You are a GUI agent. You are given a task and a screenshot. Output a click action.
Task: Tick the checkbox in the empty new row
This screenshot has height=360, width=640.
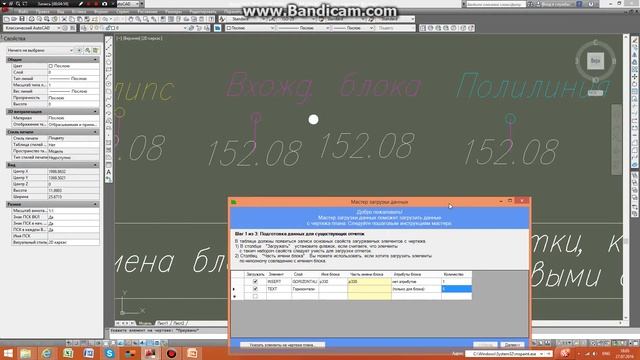point(255,296)
